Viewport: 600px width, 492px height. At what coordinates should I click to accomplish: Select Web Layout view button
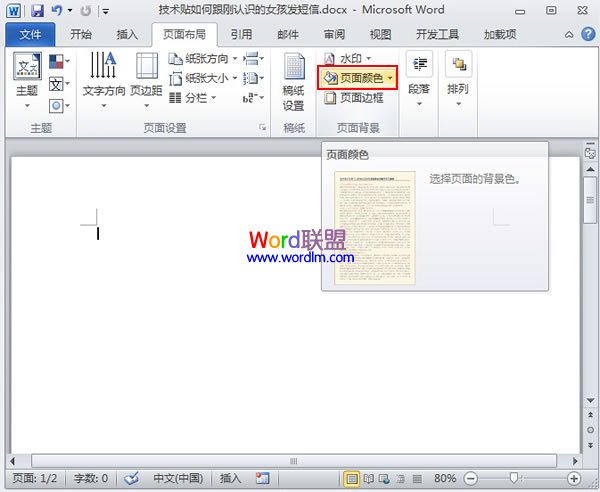(x=384, y=478)
